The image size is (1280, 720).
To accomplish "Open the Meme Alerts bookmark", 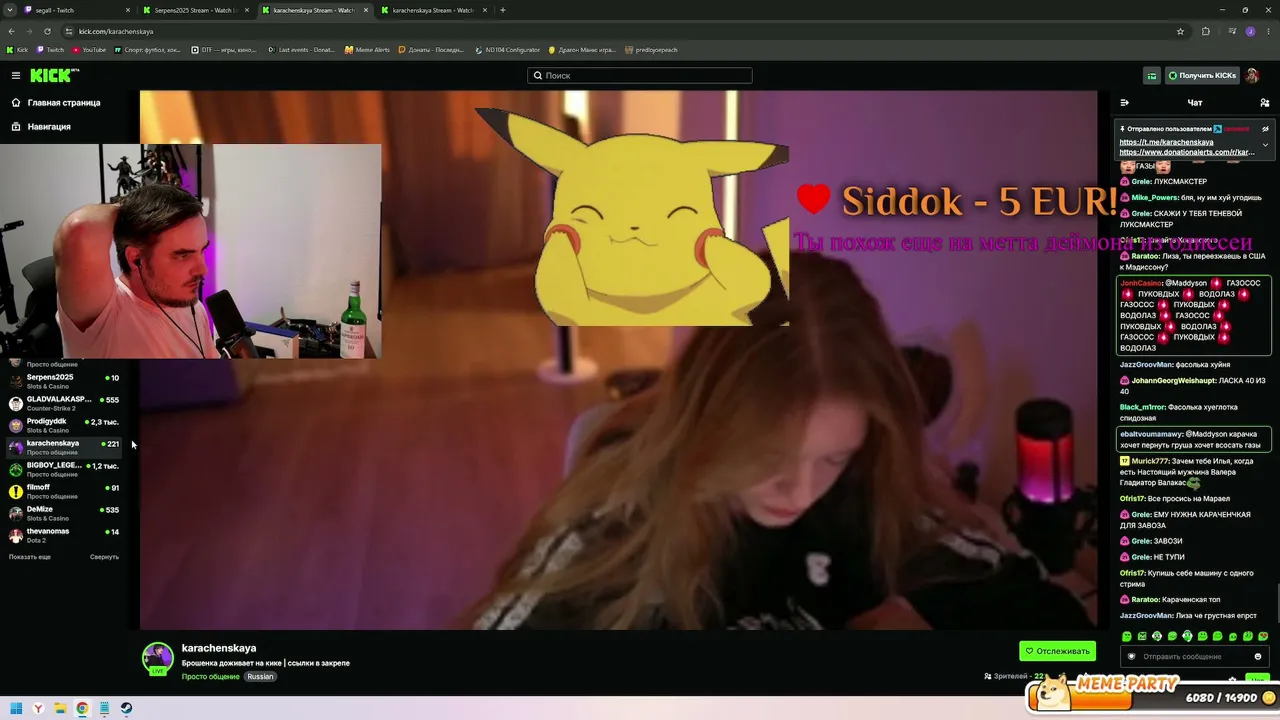I will pos(367,49).
